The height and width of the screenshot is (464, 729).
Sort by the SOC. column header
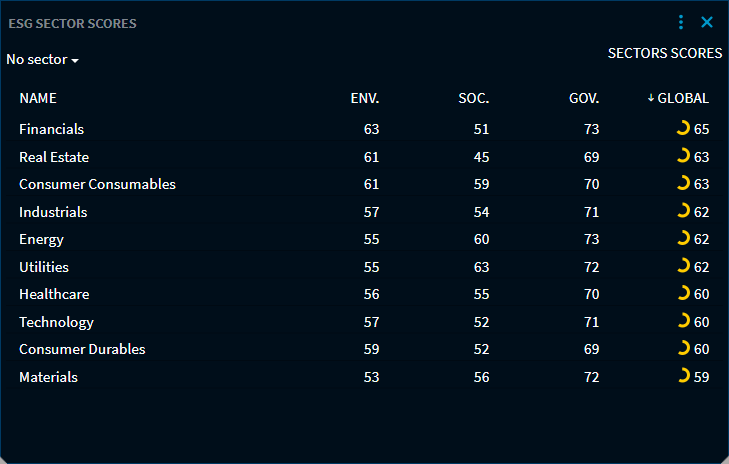click(x=473, y=98)
